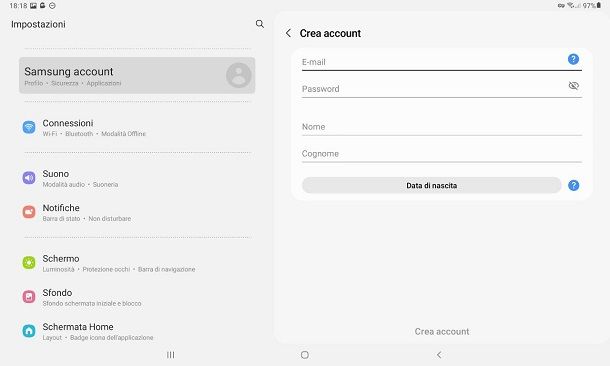Tap the Schermo brightness icon
This screenshot has width=610, height=366.
29,263
